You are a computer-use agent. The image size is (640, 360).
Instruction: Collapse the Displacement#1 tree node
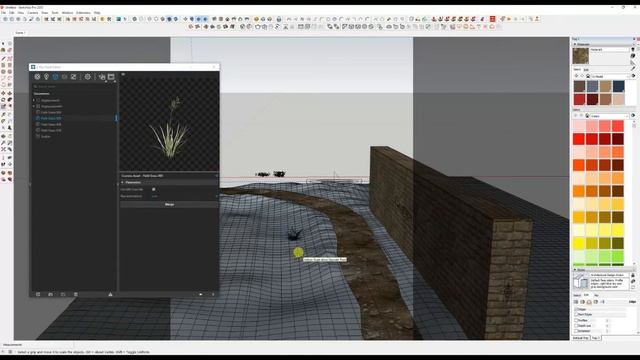[34, 106]
